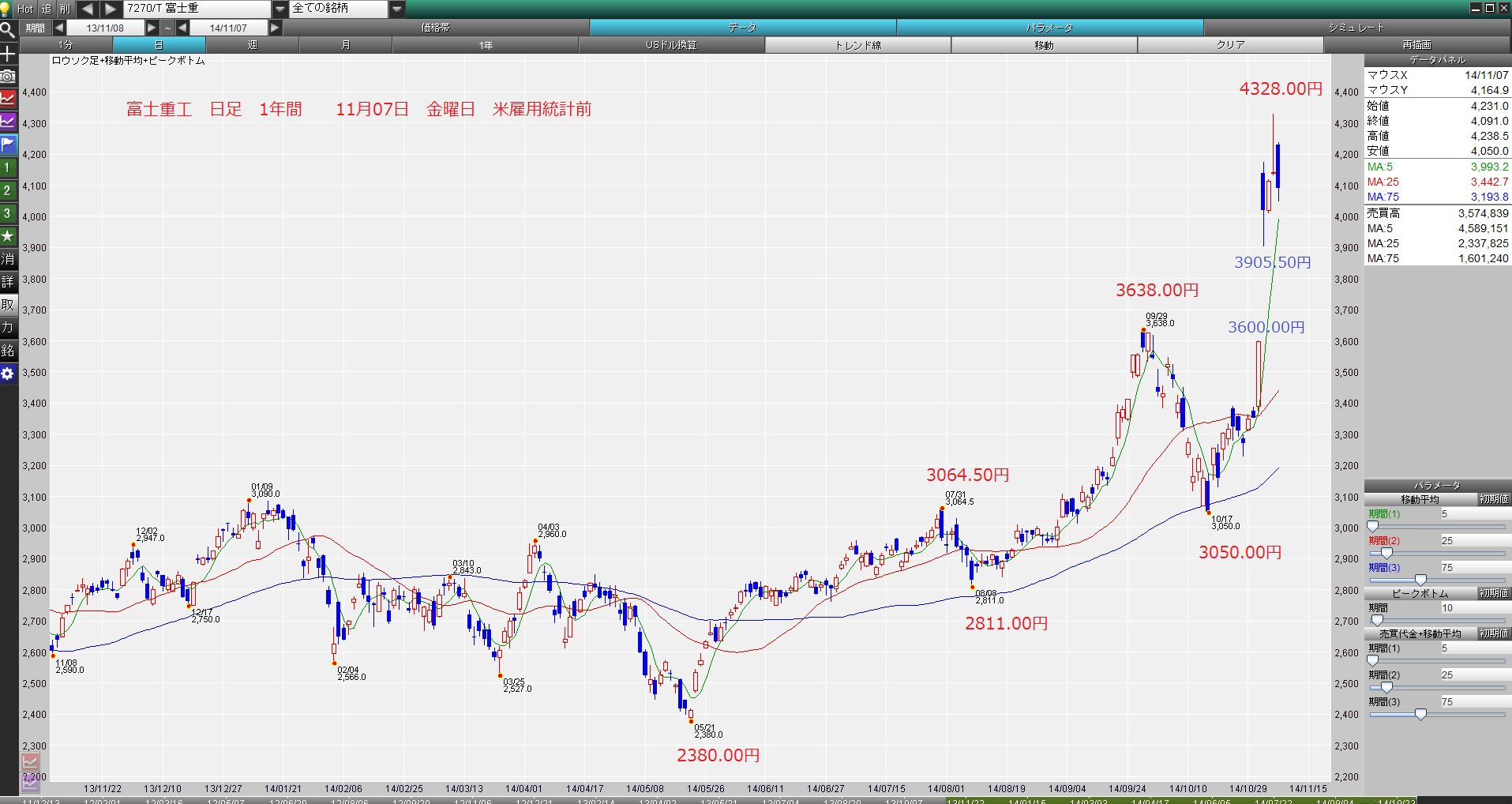Click the 消 erase button in sidebar
The height and width of the screenshot is (804, 1512).
tap(8, 259)
